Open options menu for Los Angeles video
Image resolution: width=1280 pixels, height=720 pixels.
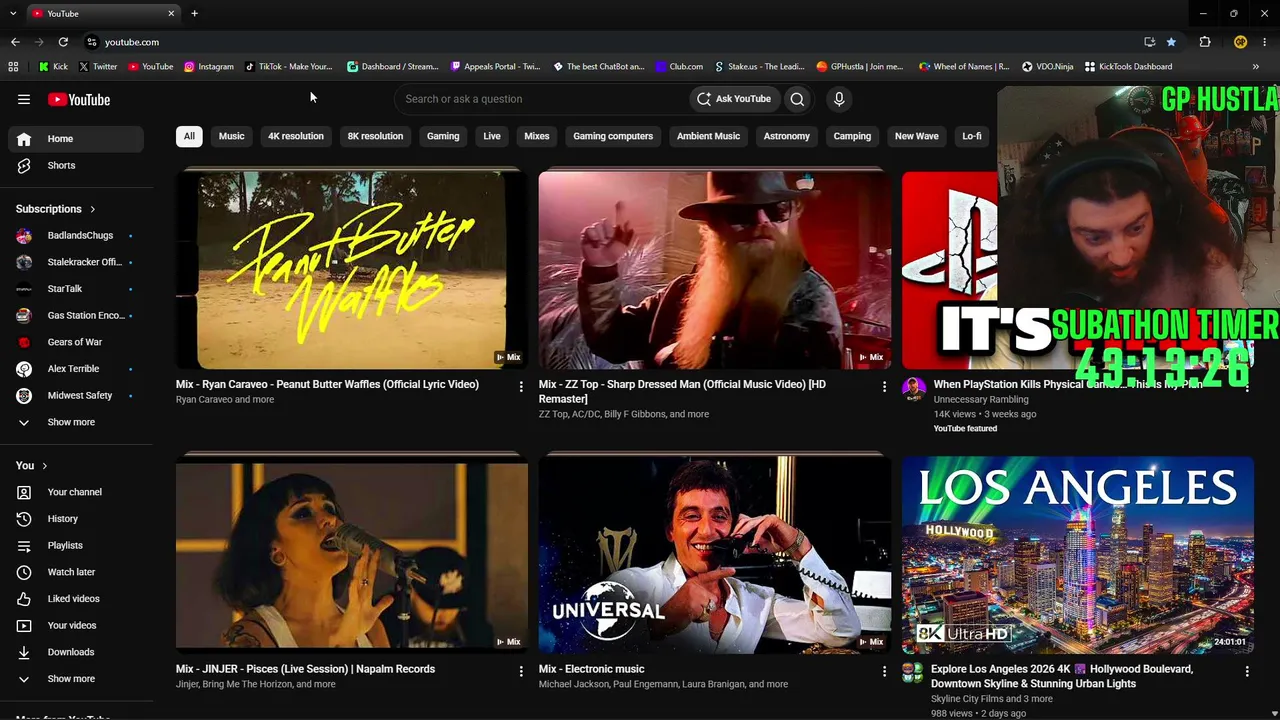pos(1247,671)
